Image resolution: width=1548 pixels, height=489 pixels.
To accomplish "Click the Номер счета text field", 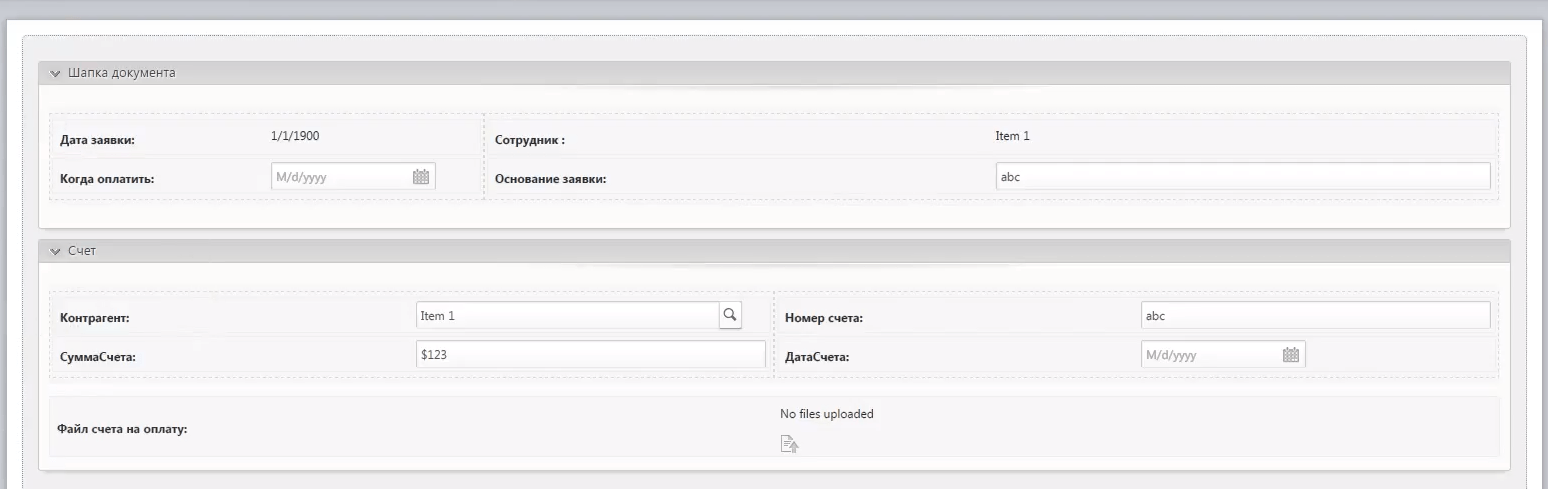I will (1315, 316).
